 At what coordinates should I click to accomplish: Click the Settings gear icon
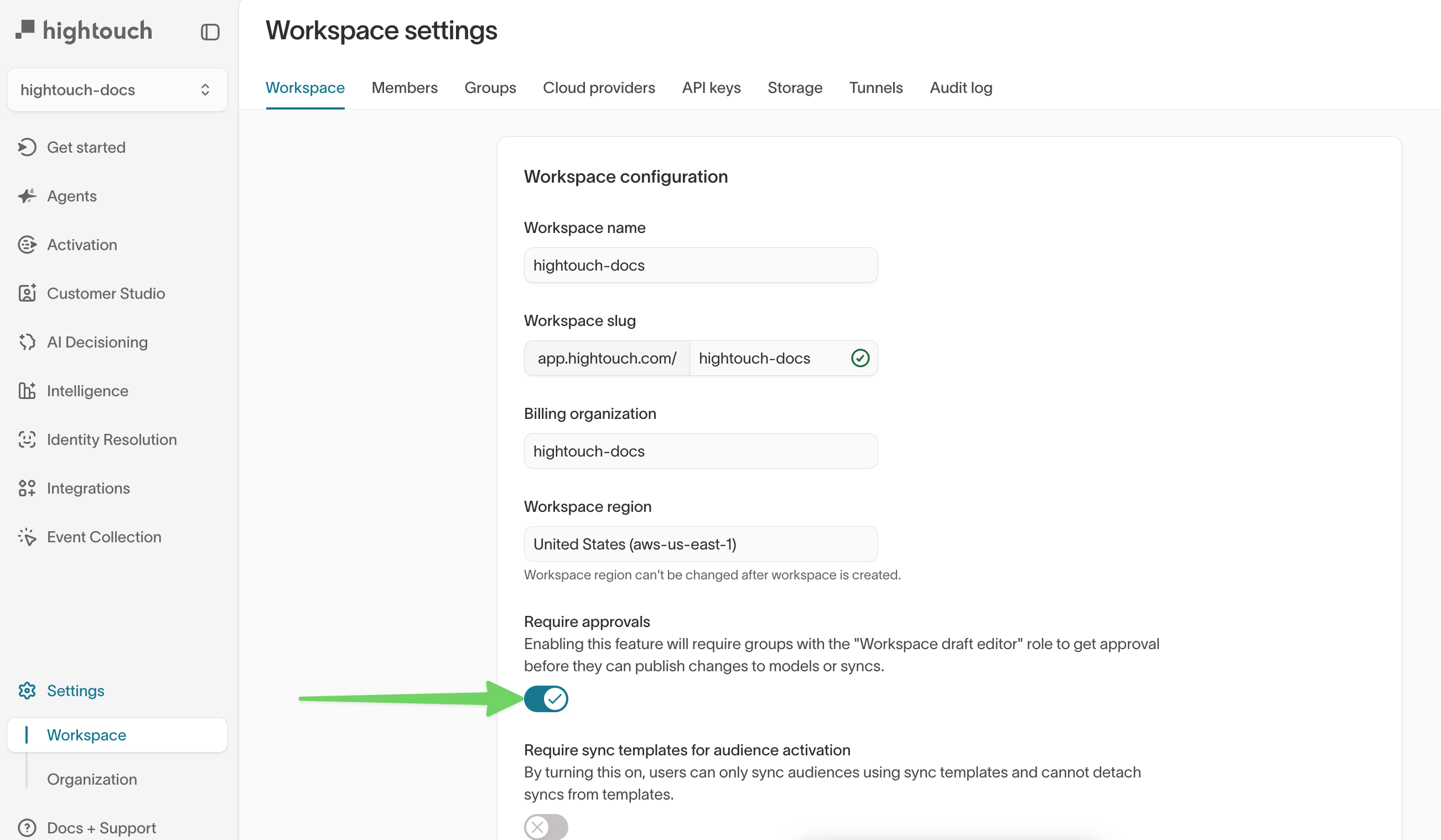tap(27, 690)
